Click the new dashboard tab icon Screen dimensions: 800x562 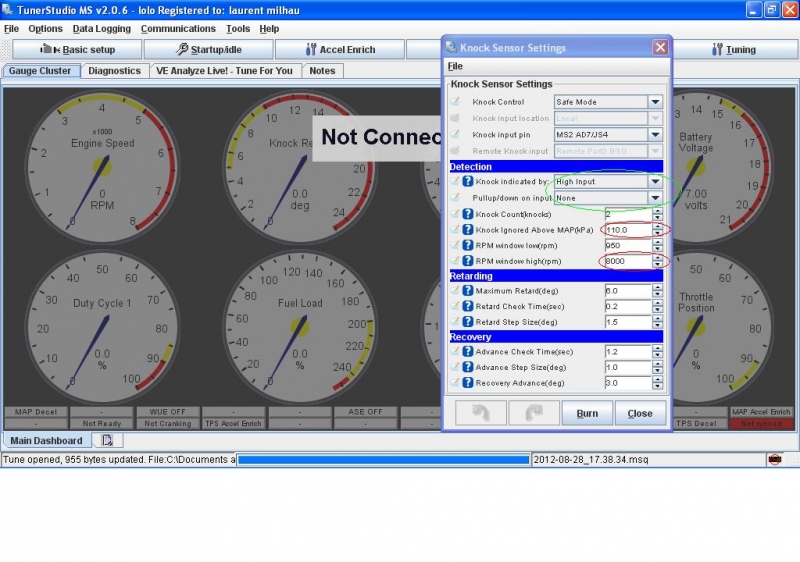107,440
